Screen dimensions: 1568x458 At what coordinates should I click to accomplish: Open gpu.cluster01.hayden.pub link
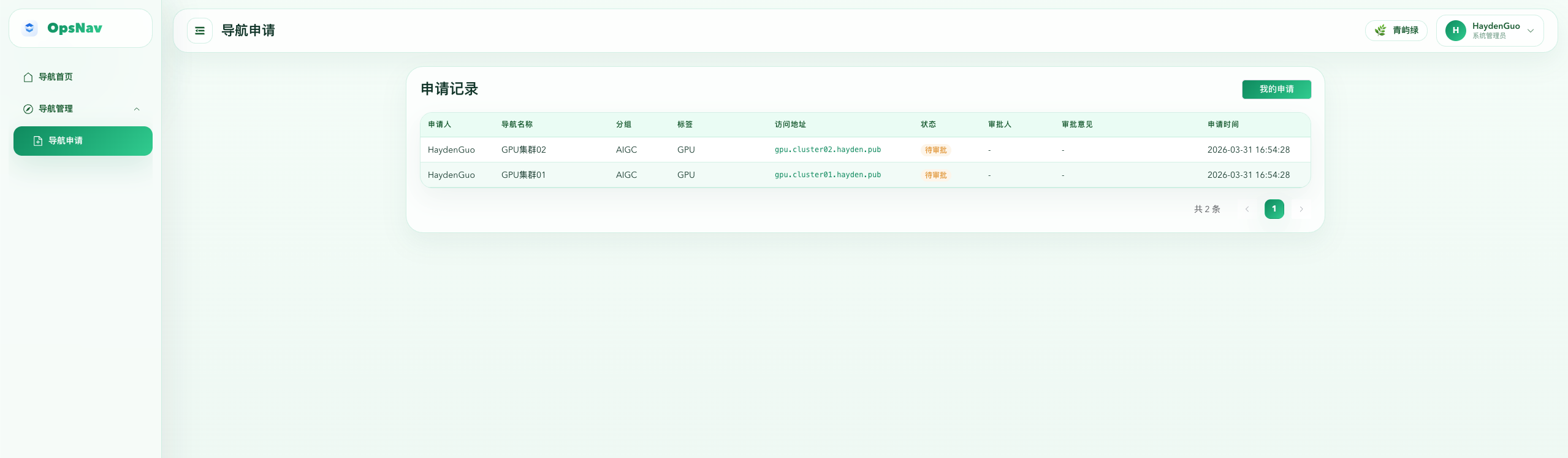(828, 175)
